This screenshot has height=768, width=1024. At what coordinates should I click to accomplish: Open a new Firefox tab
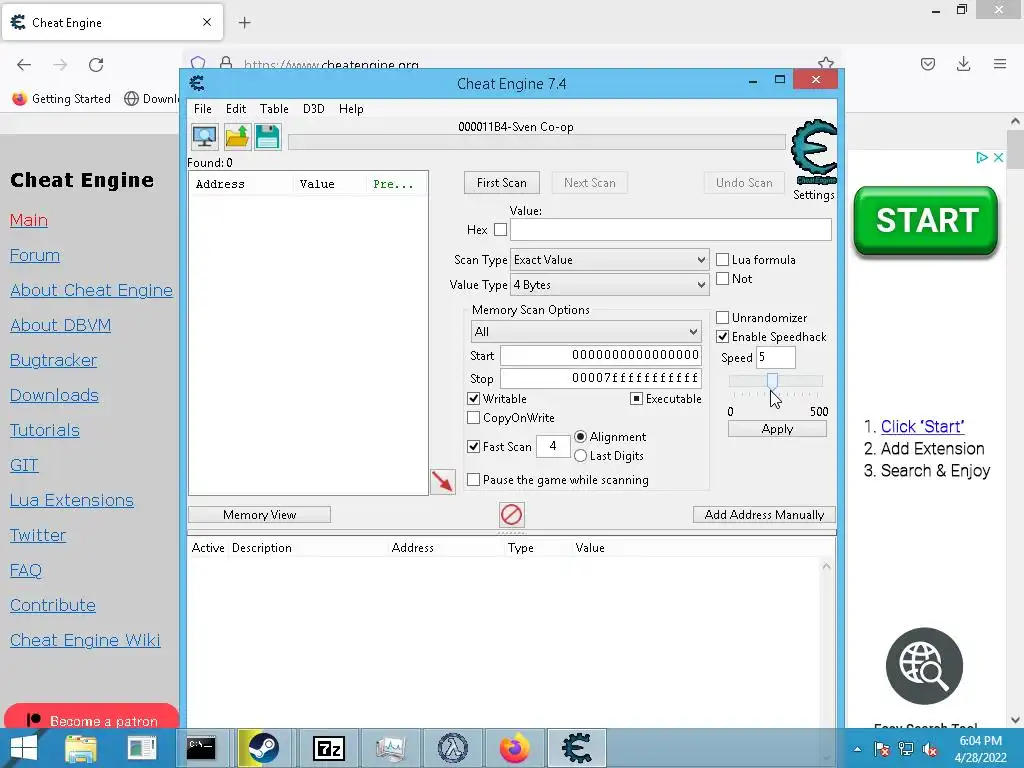pos(244,23)
